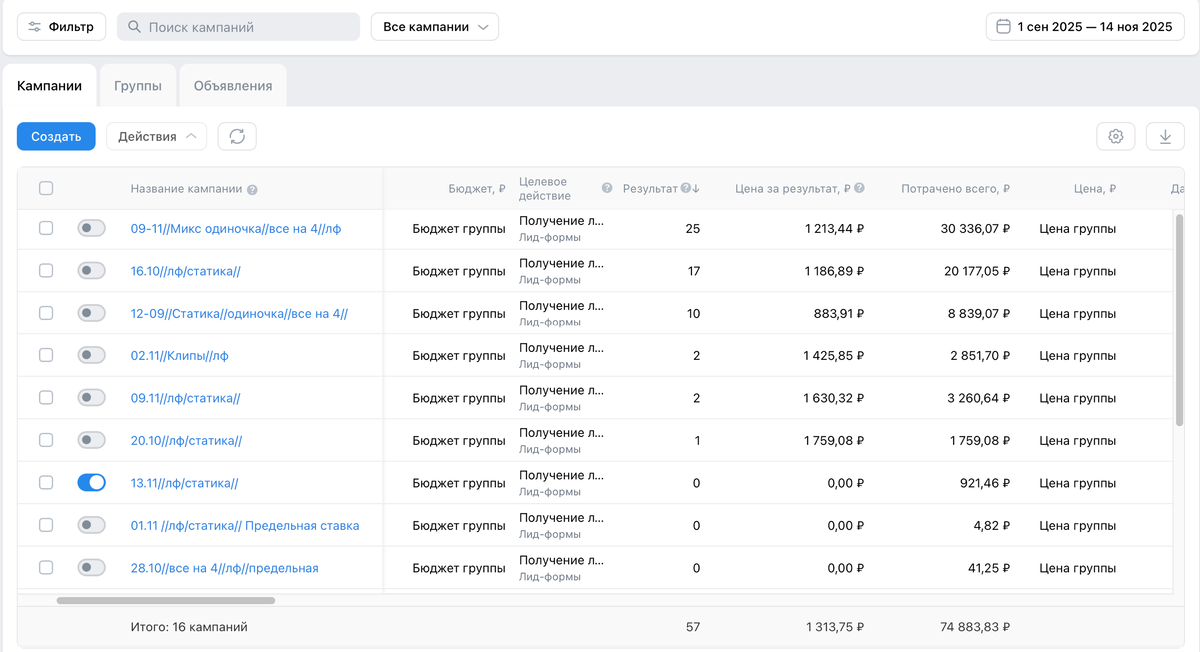
Task: Open table settings gear icon
Action: 1116,136
